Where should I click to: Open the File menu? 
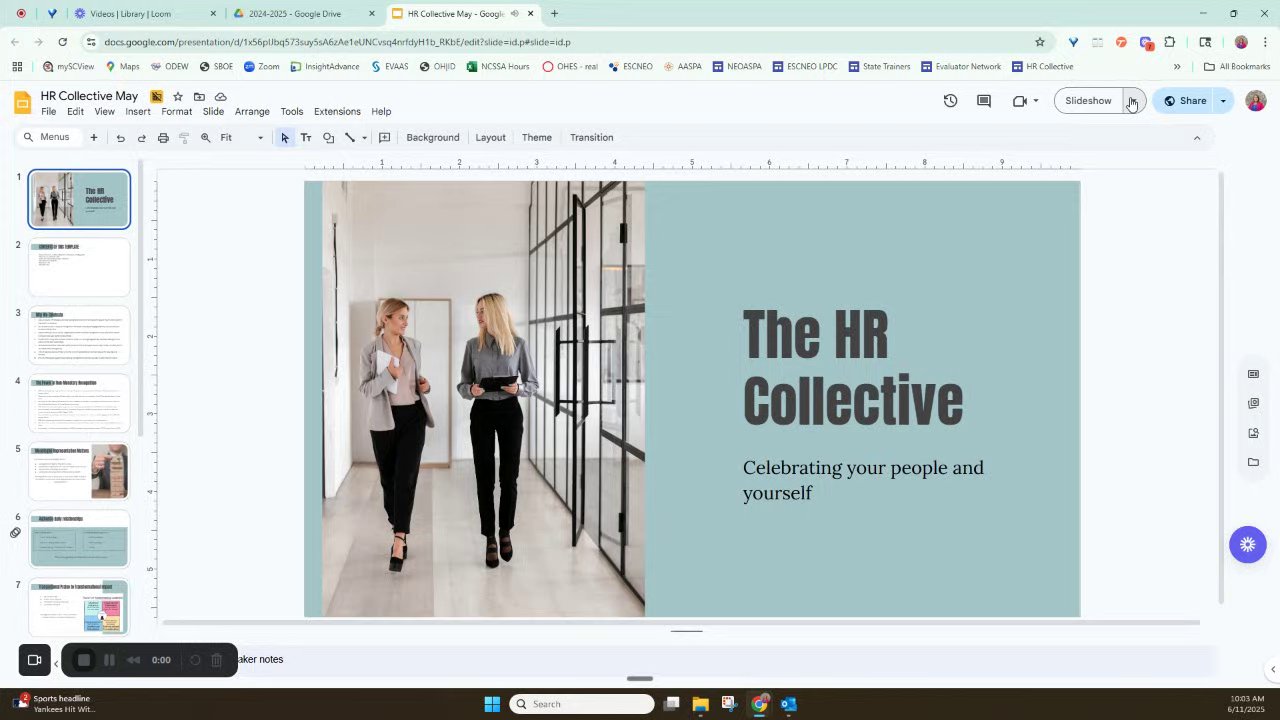[48, 112]
